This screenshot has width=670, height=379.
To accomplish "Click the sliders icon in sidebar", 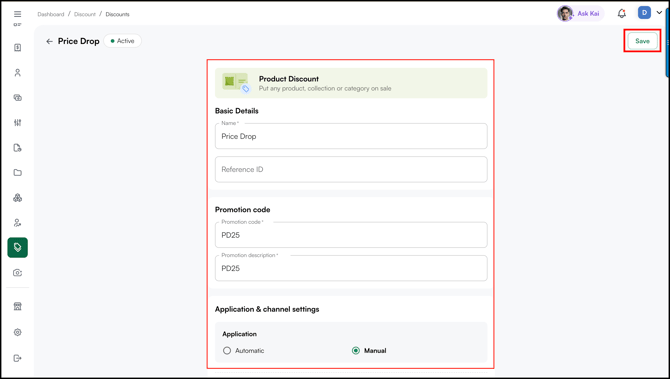I will pyautogui.click(x=18, y=123).
